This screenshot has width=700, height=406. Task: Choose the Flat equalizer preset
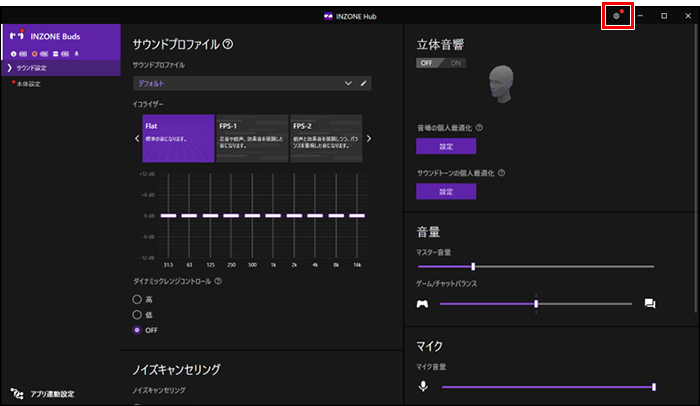coord(178,138)
